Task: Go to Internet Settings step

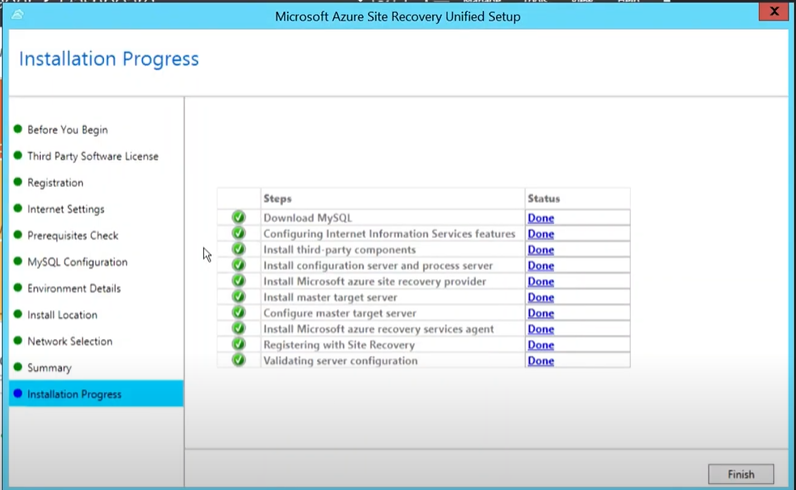Action: pos(66,209)
